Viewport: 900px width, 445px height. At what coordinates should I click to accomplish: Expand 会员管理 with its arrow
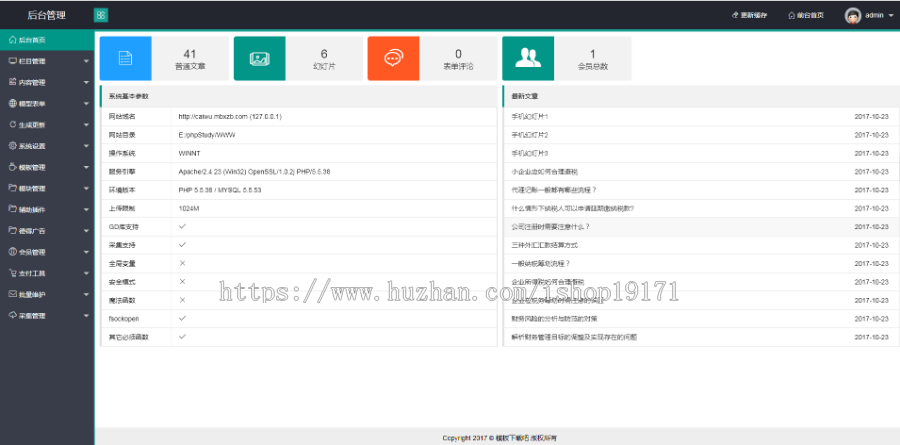[86, 252]
